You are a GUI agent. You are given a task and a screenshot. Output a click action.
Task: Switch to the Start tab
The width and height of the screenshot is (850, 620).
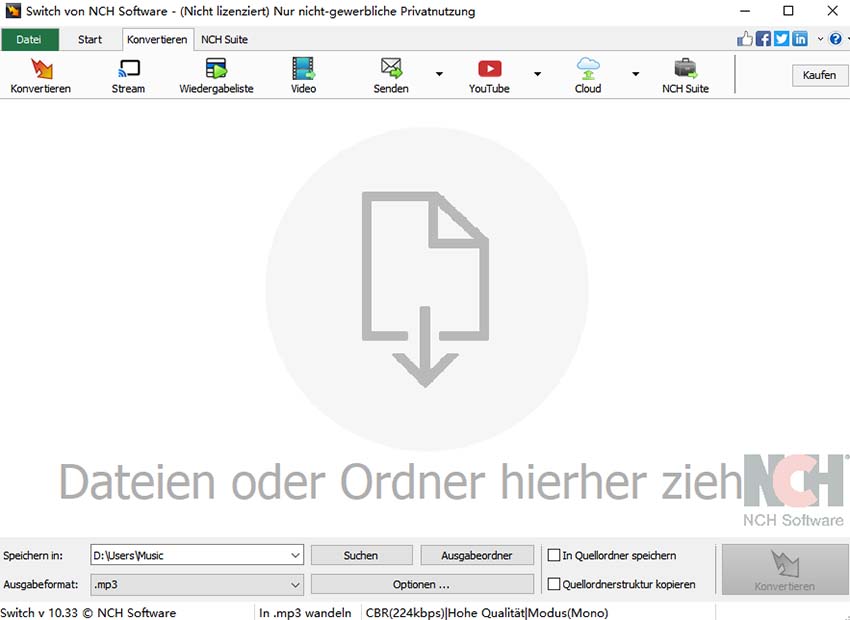pos(89,39)
